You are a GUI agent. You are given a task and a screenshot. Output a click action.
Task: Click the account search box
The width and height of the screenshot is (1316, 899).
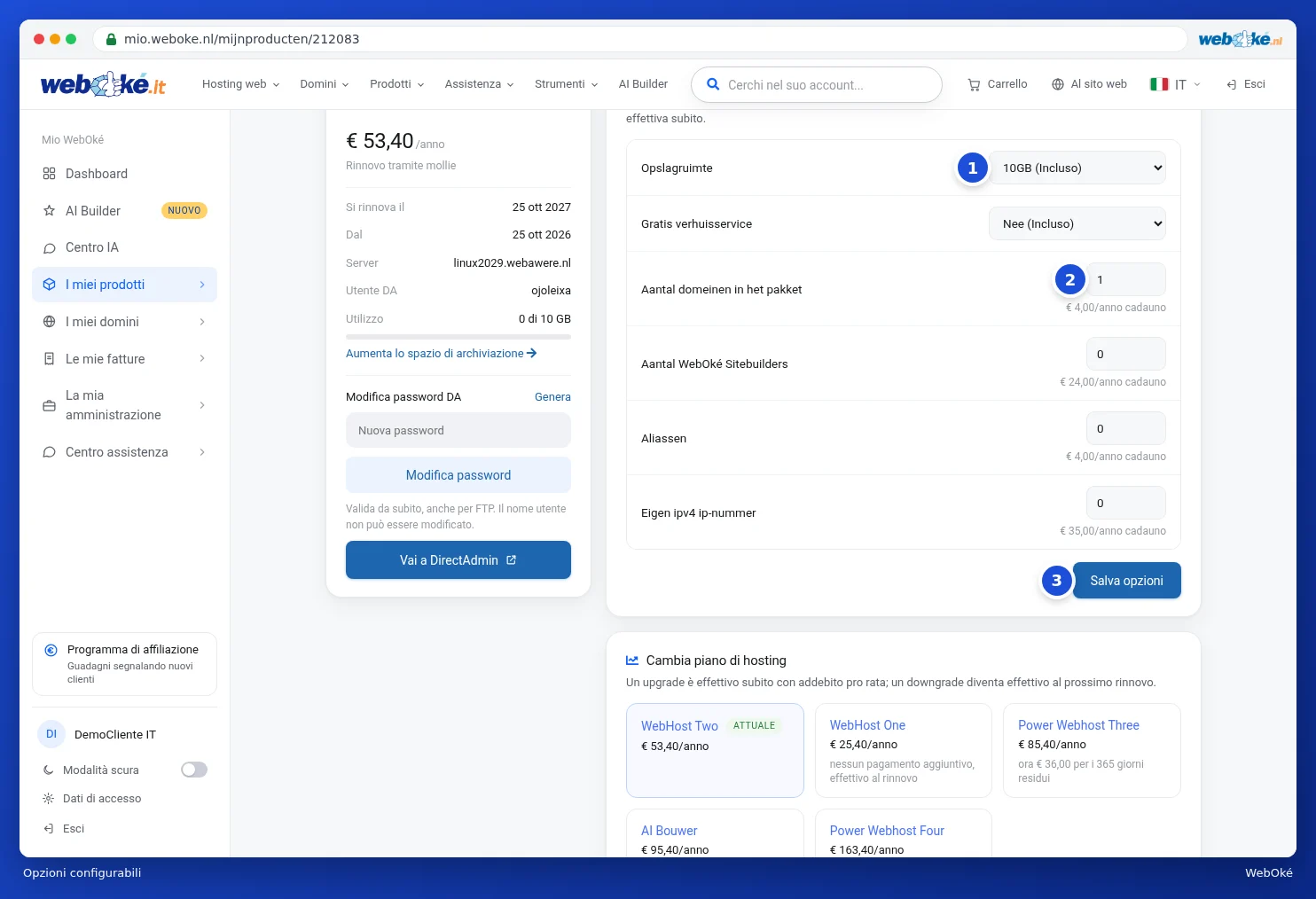tap(817, 84)
